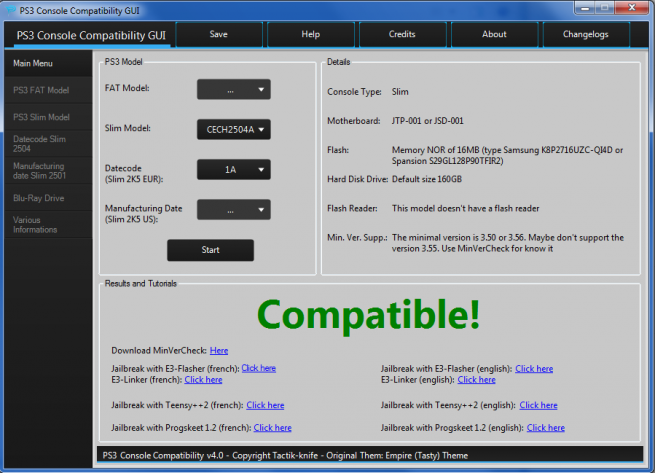Open the Credits page
Image resolution: width=655 pixels, height=473 pixels.
pos(402,34)
